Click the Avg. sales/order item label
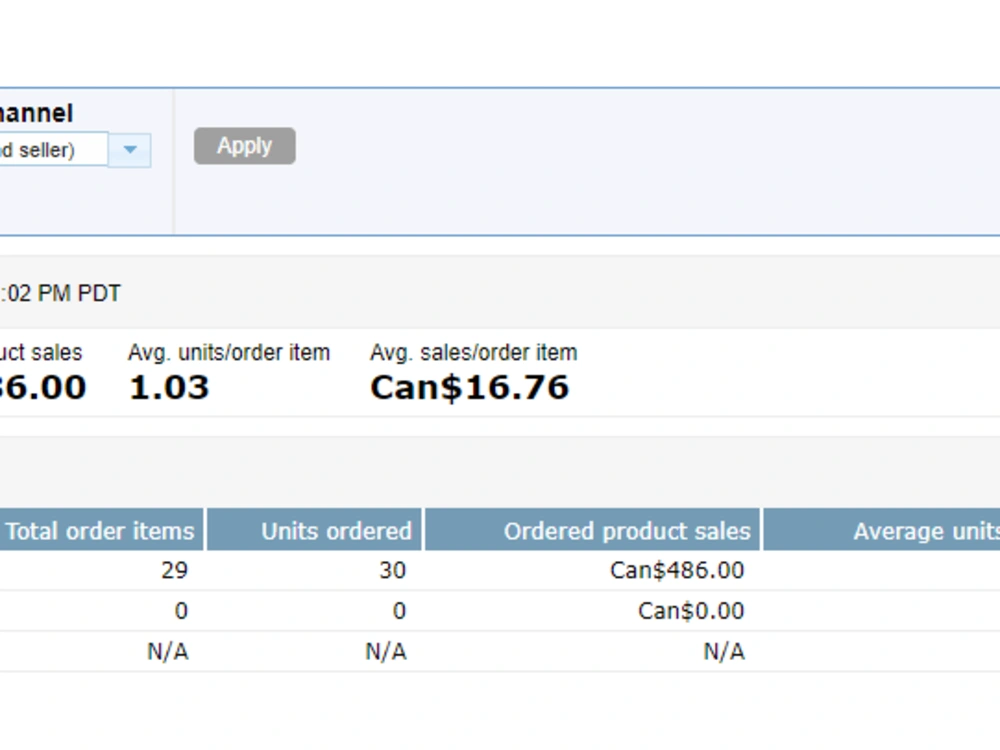 tap(473, 352)
